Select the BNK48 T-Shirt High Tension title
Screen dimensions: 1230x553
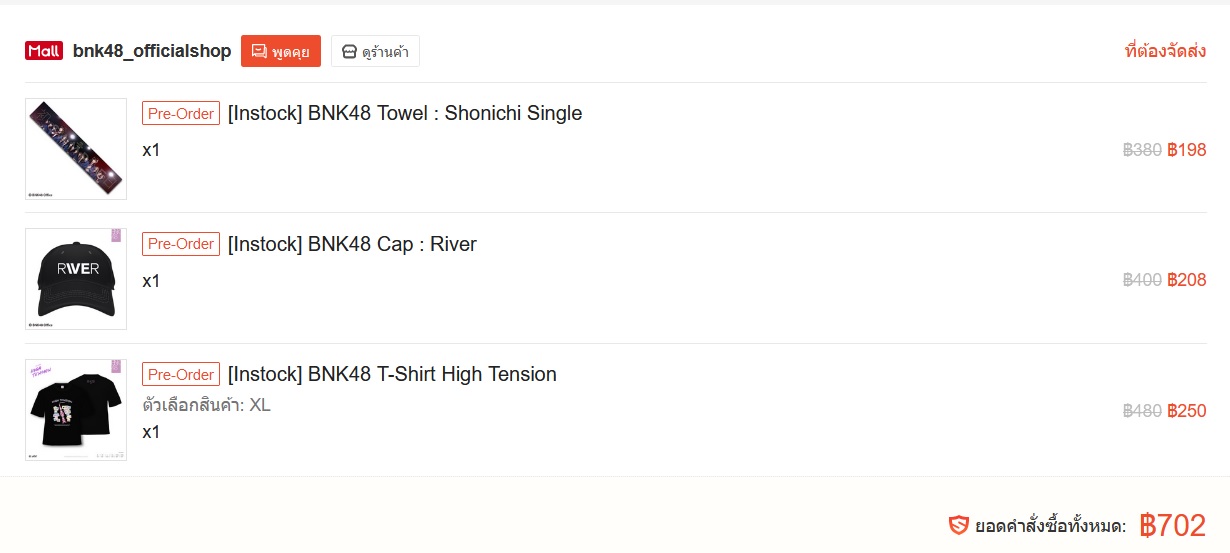click(x=392, y=374)
